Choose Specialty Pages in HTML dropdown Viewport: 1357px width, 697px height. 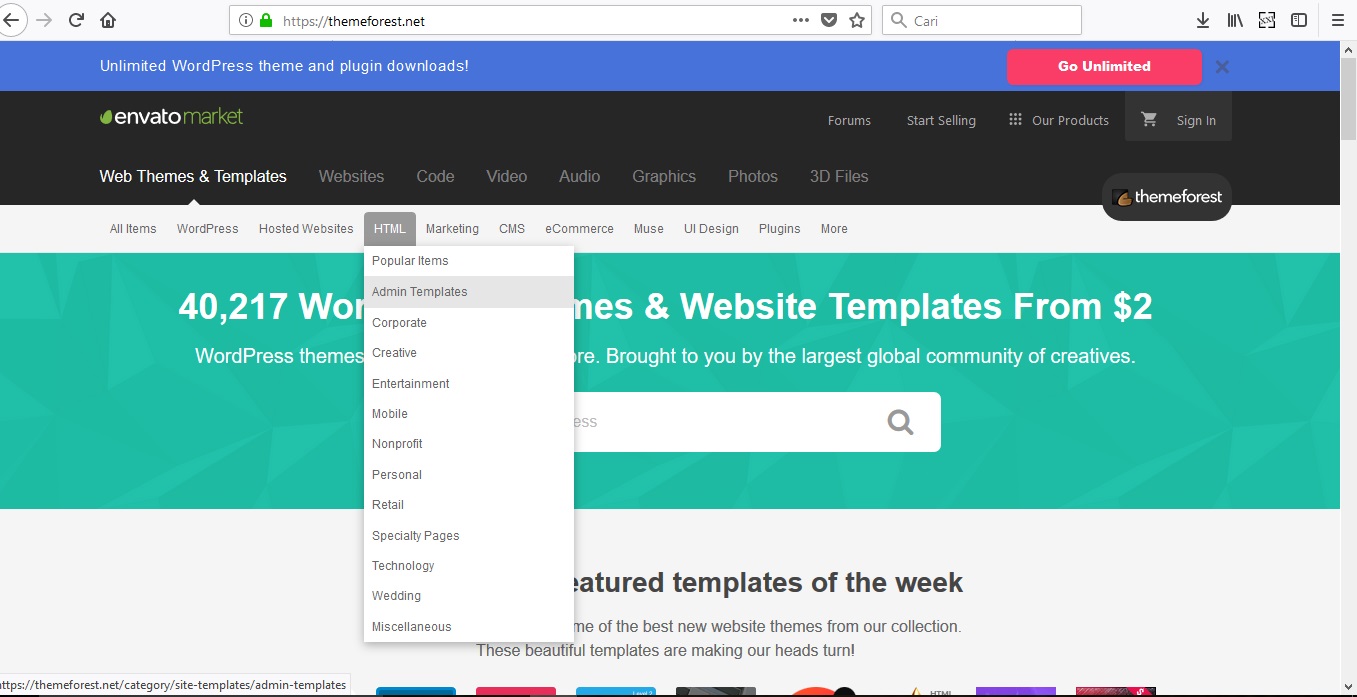tap(469, 536)
